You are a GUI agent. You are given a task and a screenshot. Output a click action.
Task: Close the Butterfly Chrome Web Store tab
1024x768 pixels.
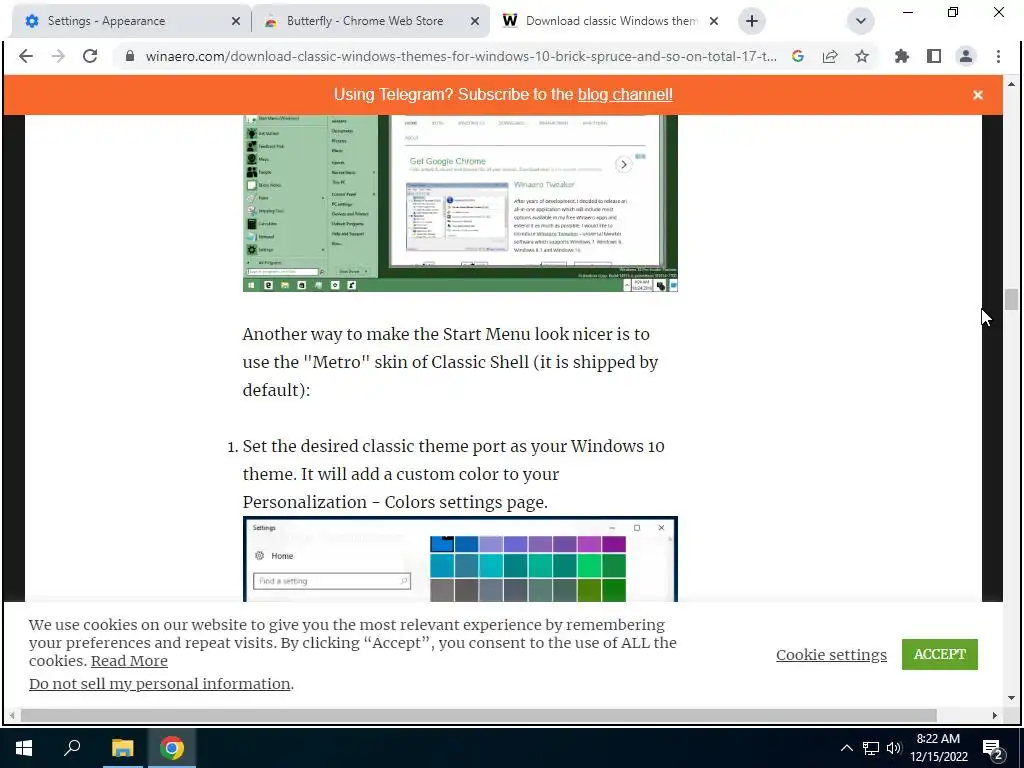(x=475, y=21)
